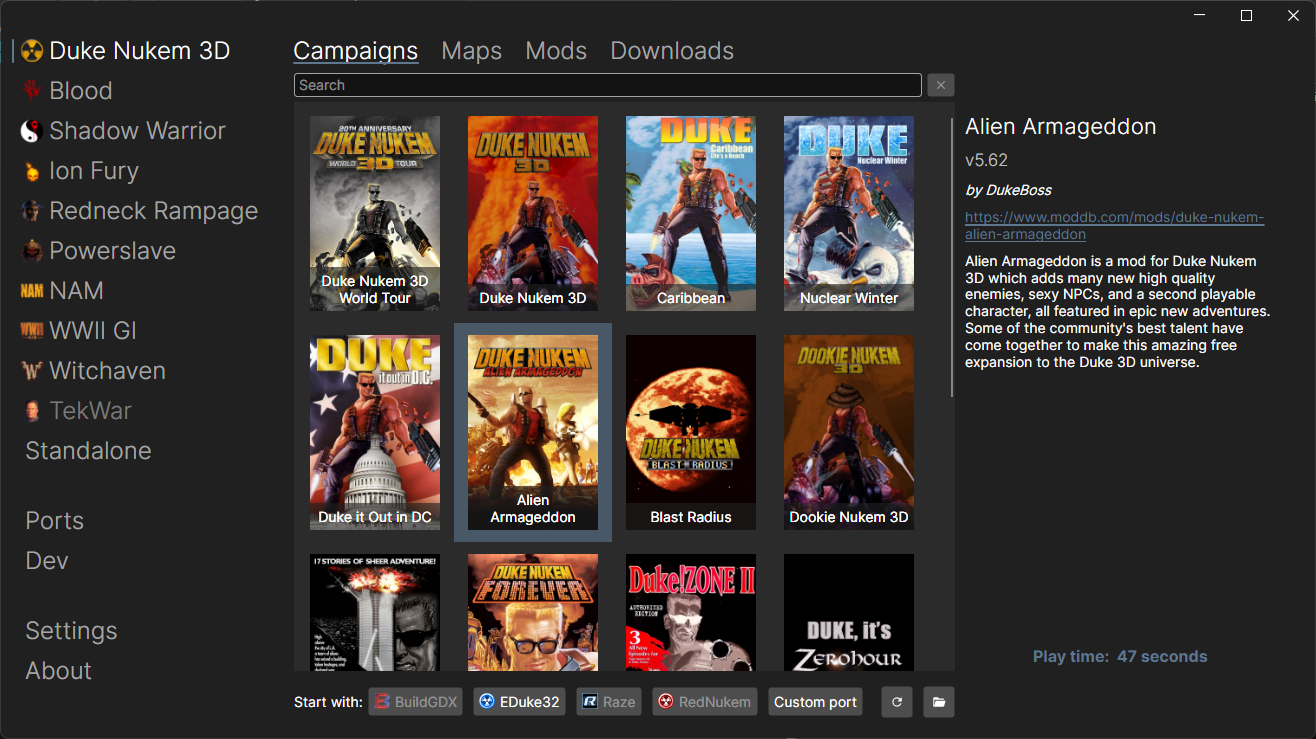Click the refresh icon button
The height and width of the screenshot is (739, 1316).
coord(897,702)
